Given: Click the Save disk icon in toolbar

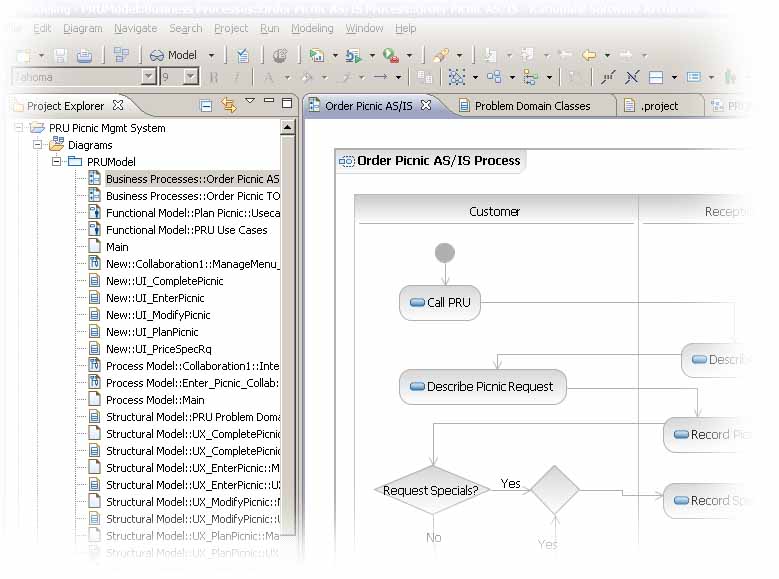Looking at the screenshot, I should (61, 55).
